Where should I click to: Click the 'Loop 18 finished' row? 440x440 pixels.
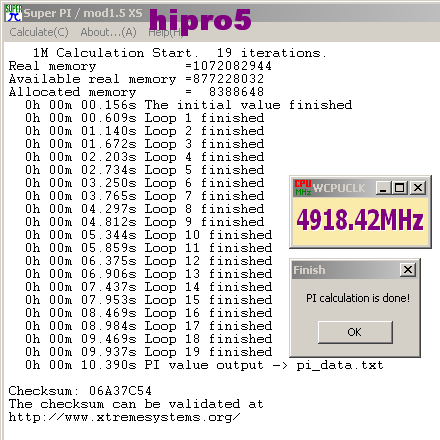coord(149,339)
